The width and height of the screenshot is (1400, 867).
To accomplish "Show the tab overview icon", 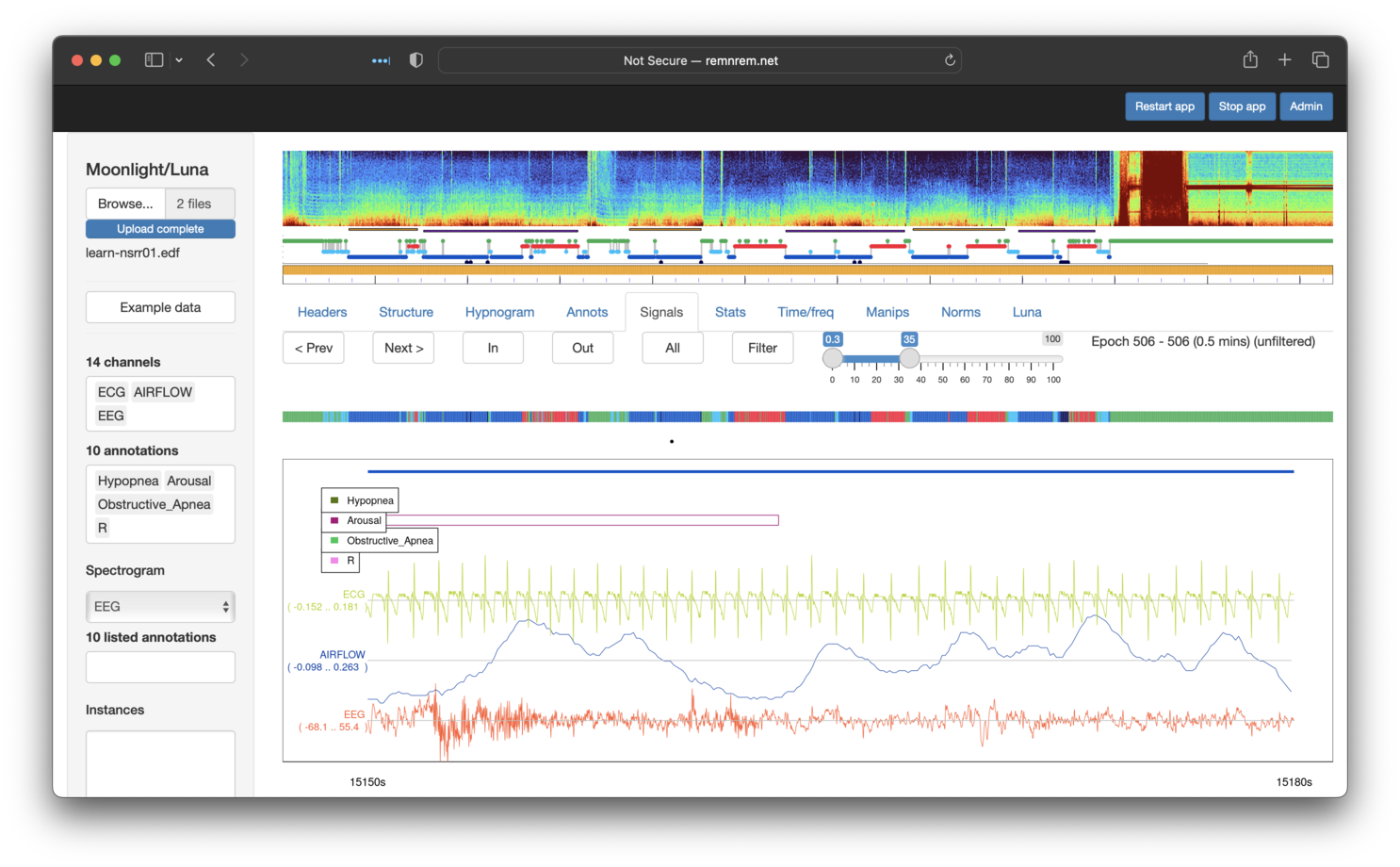I will [x=1320, y=60].
